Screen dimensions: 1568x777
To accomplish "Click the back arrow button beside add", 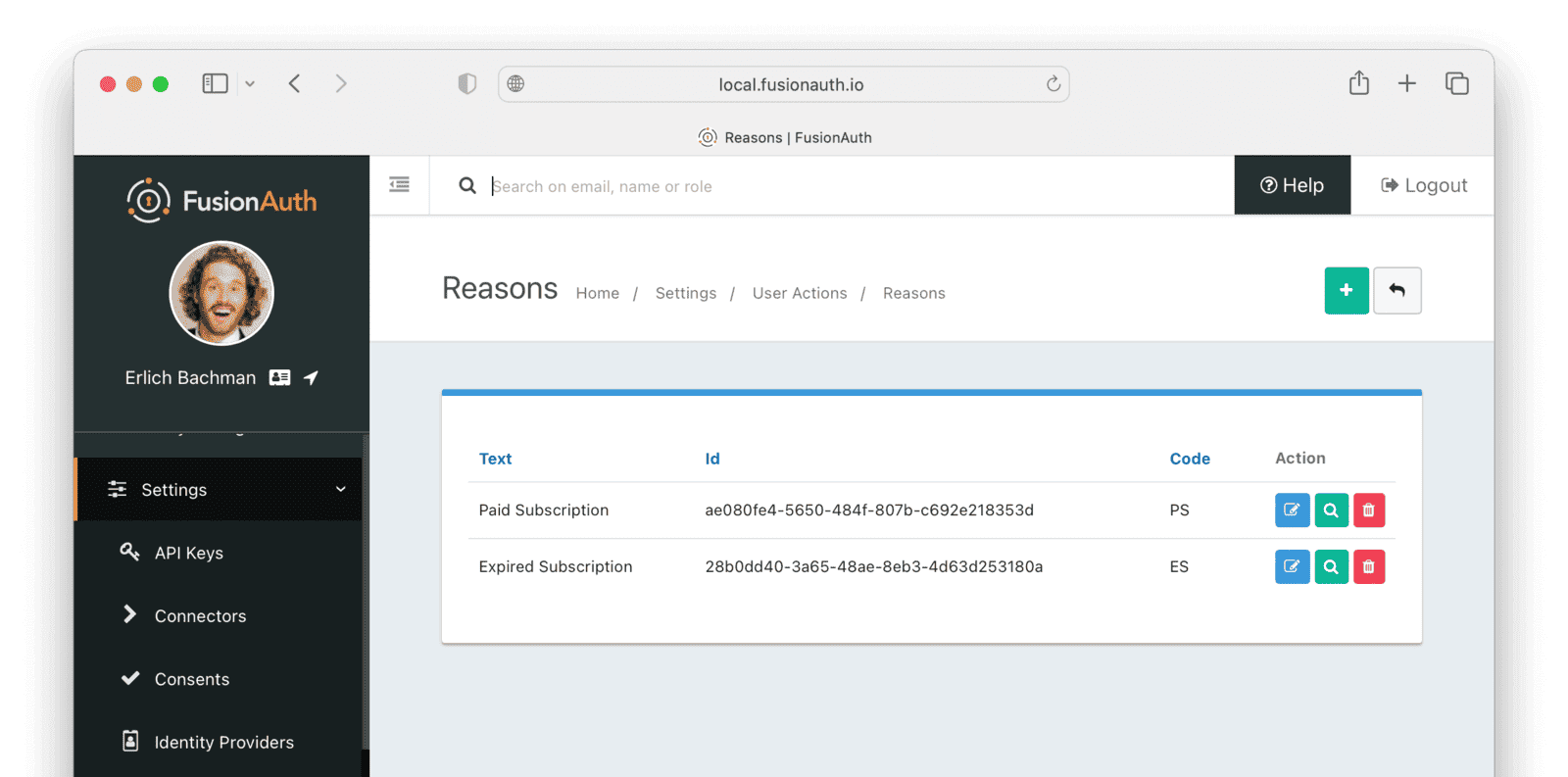I will pos(1396,291).
